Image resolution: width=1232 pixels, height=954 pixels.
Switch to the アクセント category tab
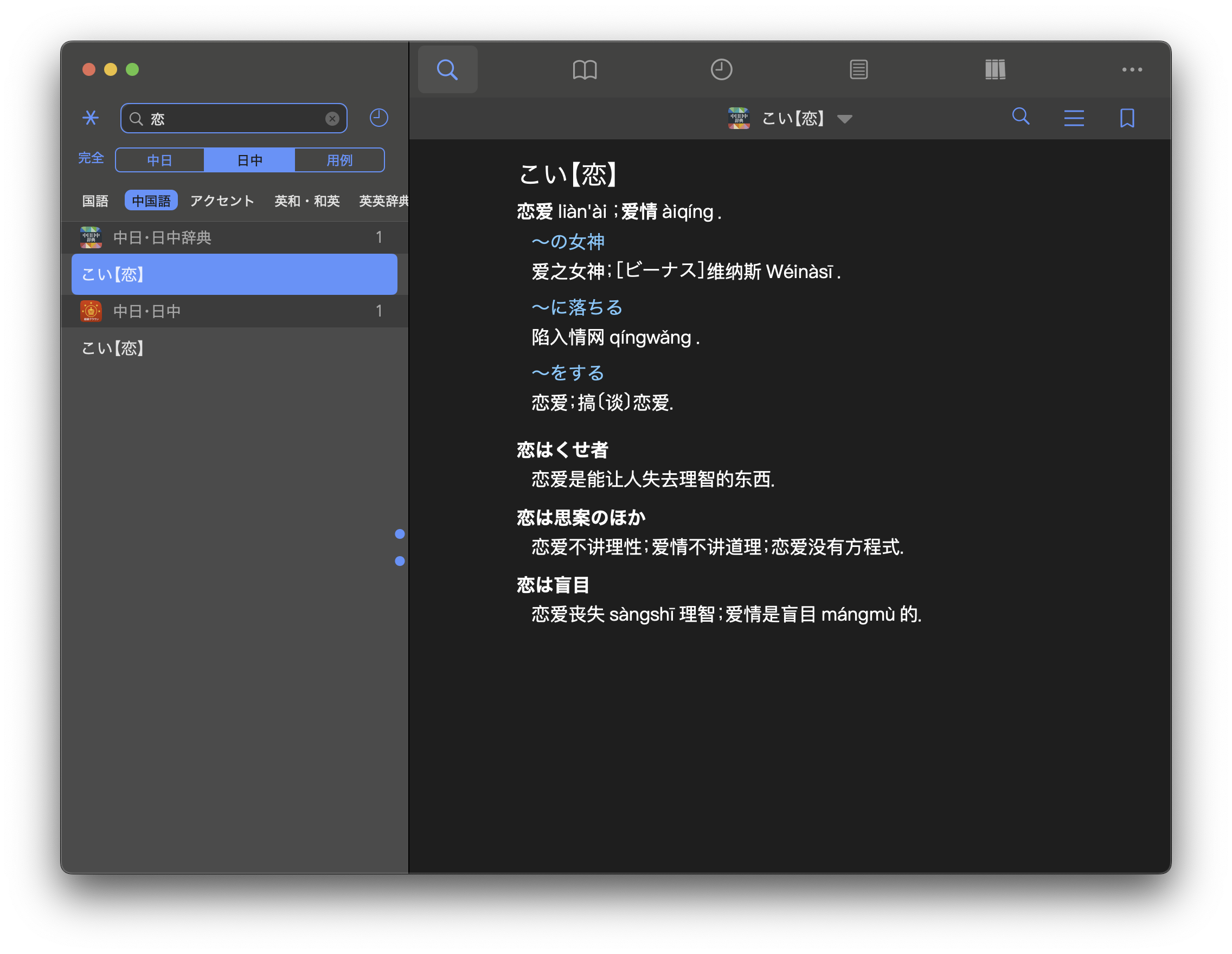pyautogui.click(x=222, y=201)
